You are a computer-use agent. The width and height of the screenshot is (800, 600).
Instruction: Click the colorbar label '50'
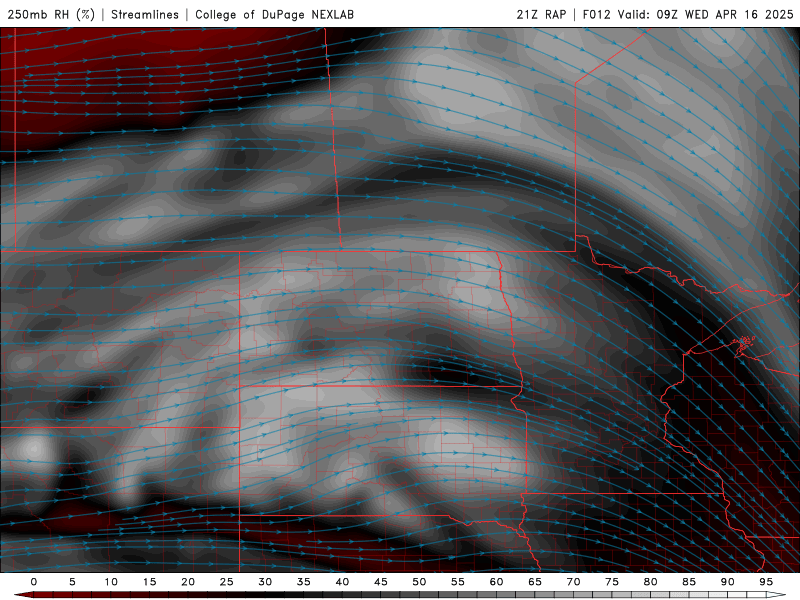[419, 582]
